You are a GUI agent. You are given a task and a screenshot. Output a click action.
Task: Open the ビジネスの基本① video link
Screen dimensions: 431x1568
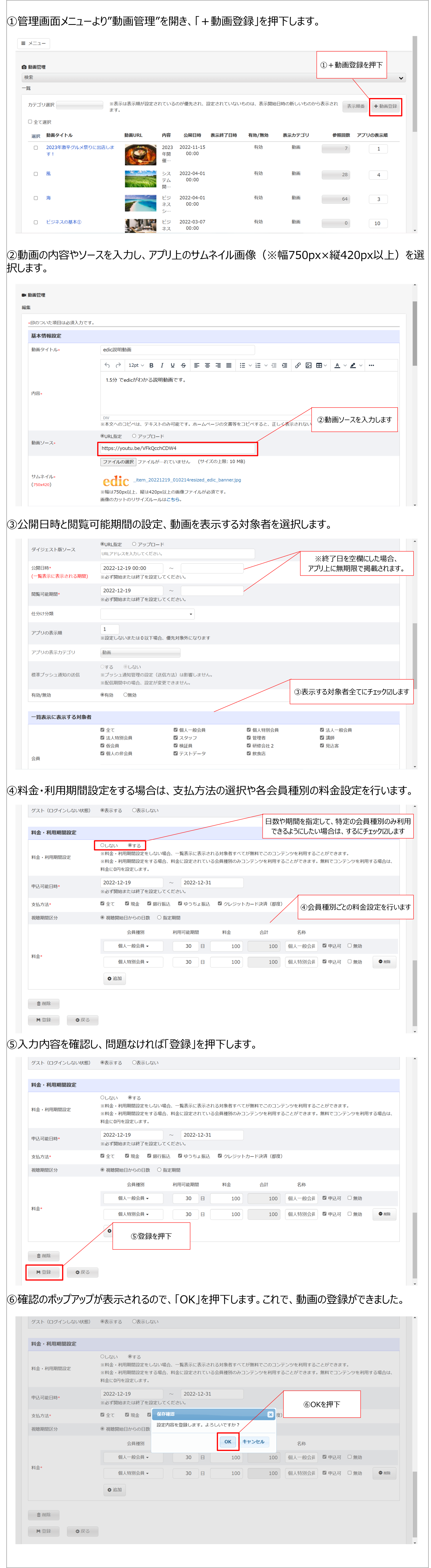64,222
